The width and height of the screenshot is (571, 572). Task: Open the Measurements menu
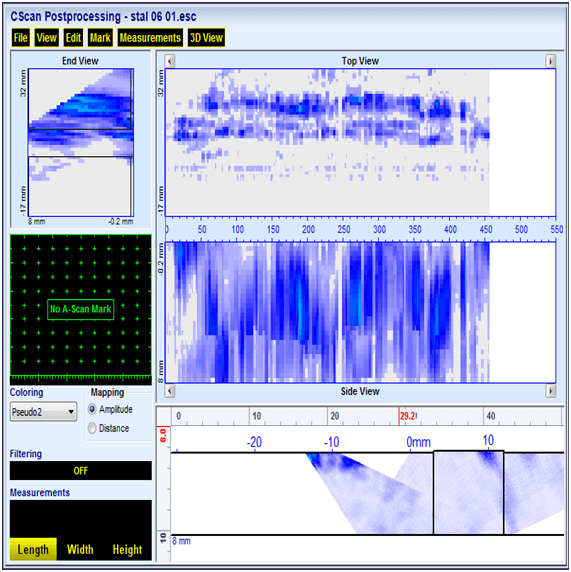(150, 38)
